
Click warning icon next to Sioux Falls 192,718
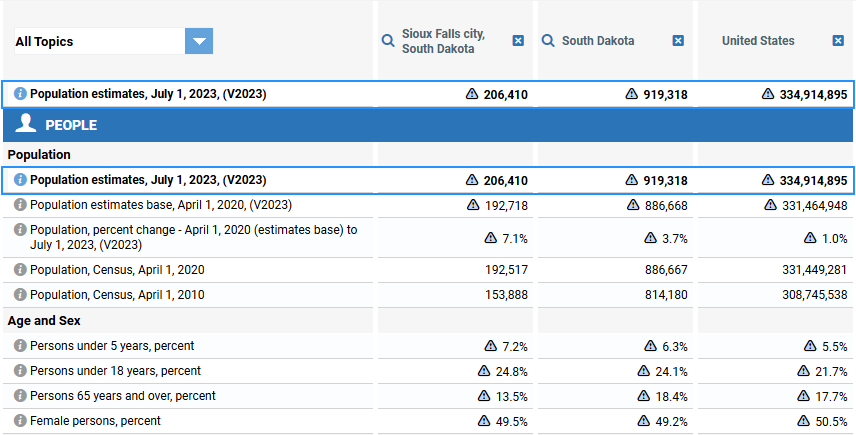point(473,205)
